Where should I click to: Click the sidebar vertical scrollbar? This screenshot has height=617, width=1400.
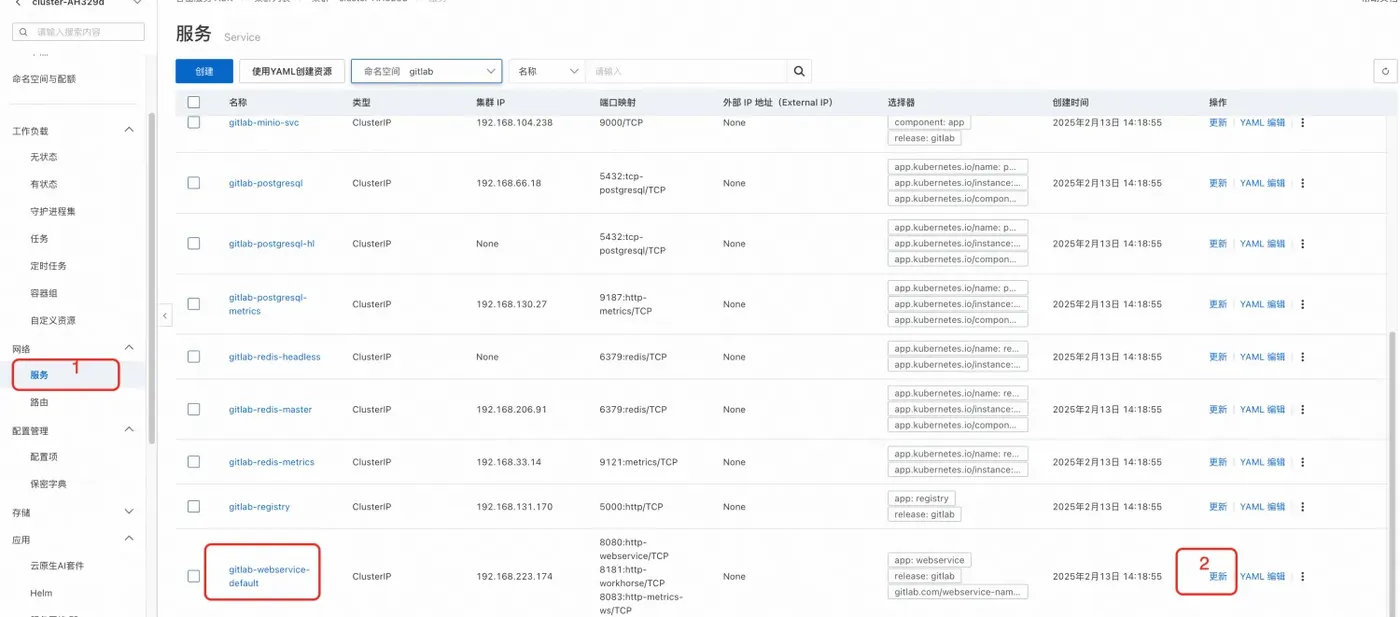click(152, 278)
